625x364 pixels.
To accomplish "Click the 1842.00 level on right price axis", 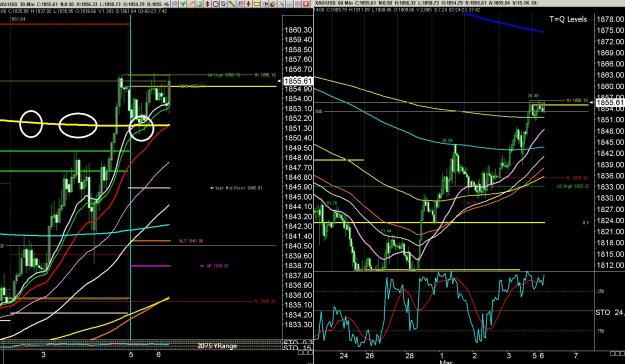I will pyautogui.click(x=611, y=153).
